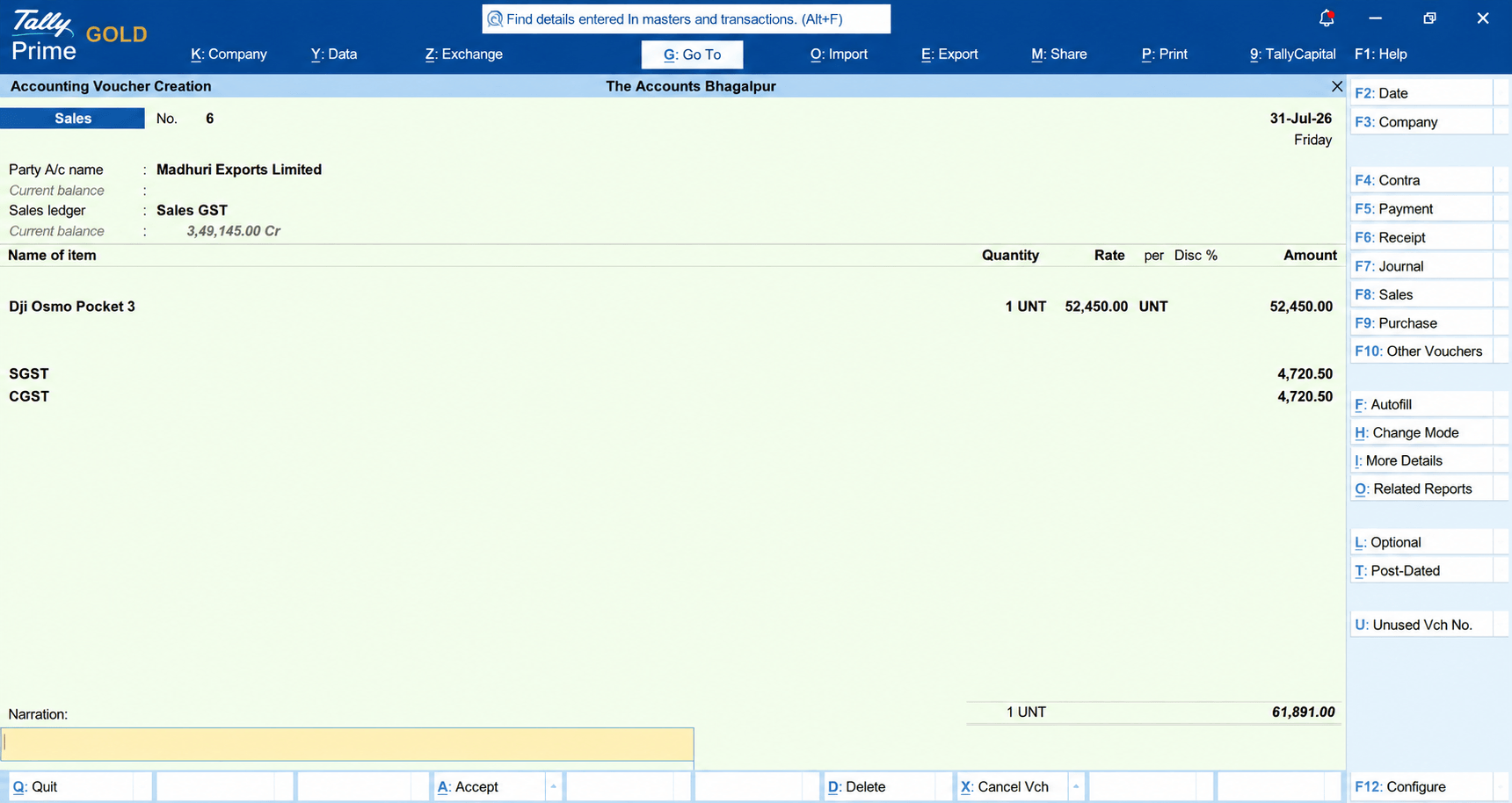The width and height of the screenshot is (1512, 803).
Task: Expand the Accept button options arrow
Action: tap(553, 786)
